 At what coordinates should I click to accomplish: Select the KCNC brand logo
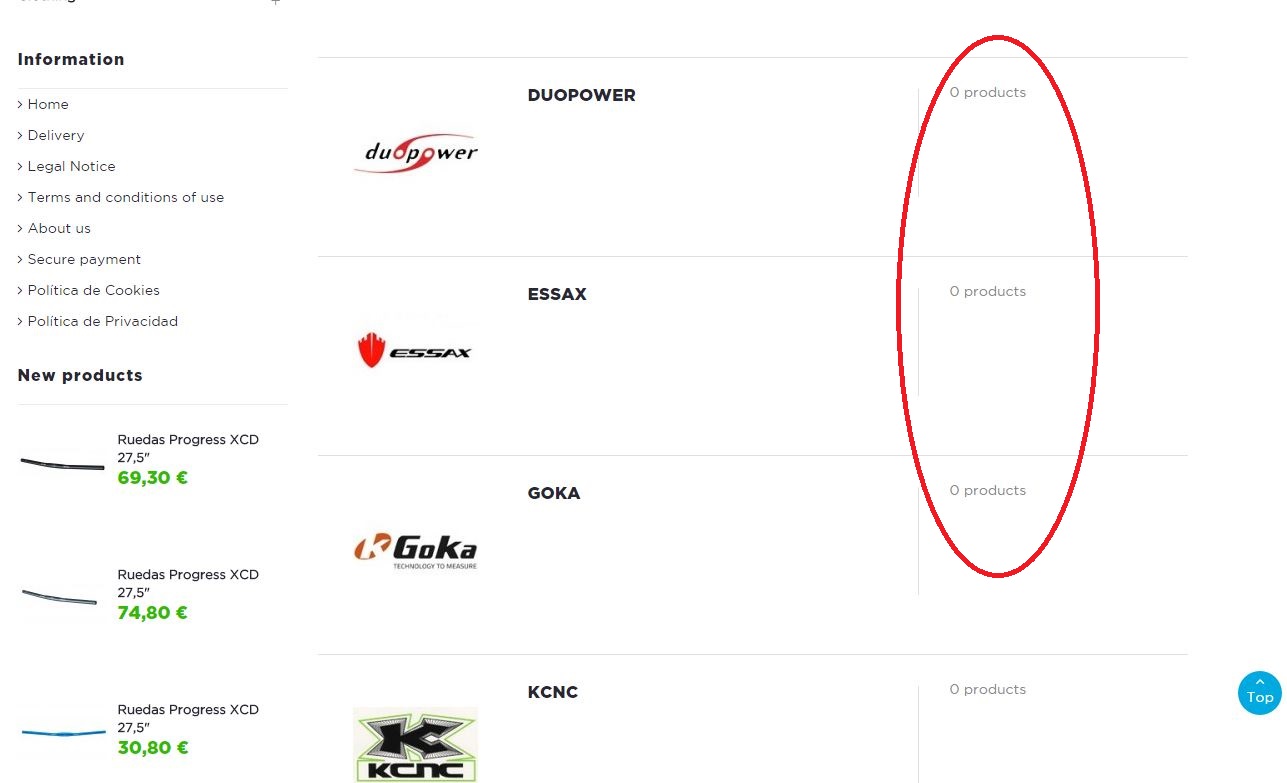(415, 745)
